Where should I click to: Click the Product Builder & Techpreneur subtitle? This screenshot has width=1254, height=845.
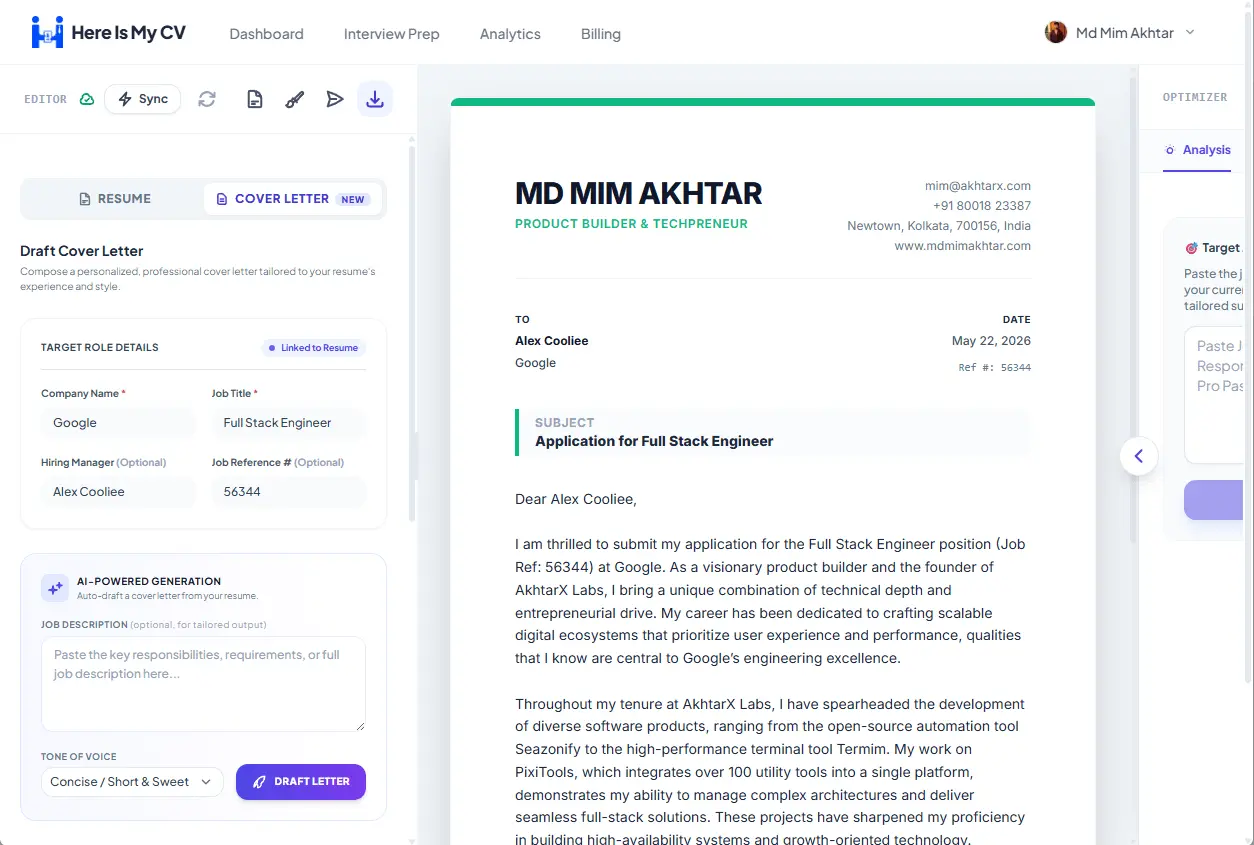pyautogui.click(x=631, y=224)
